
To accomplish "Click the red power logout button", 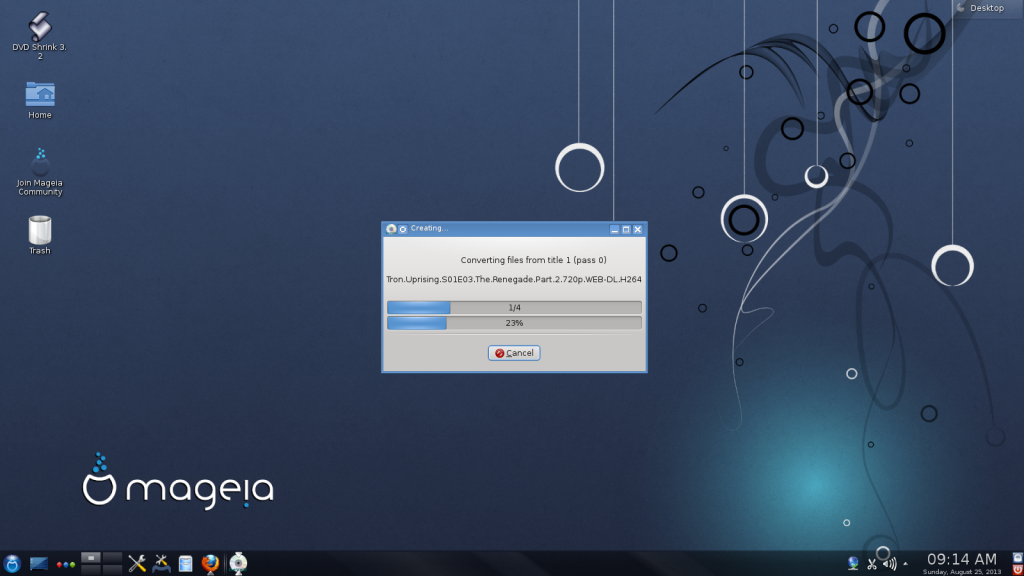I will click(1017, 569).
